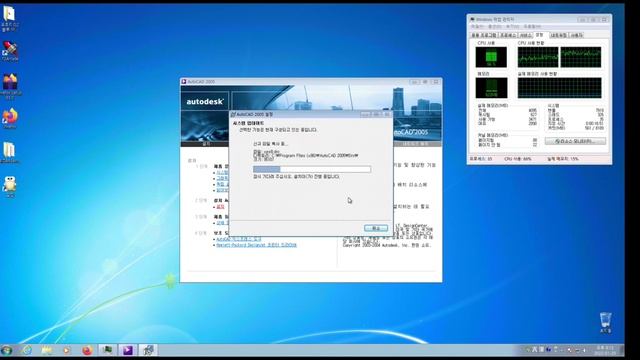Click the Task Manager taskbar button
Image resolution: width=640 pixels, height=360 pixels.
(x=107, y=350)
